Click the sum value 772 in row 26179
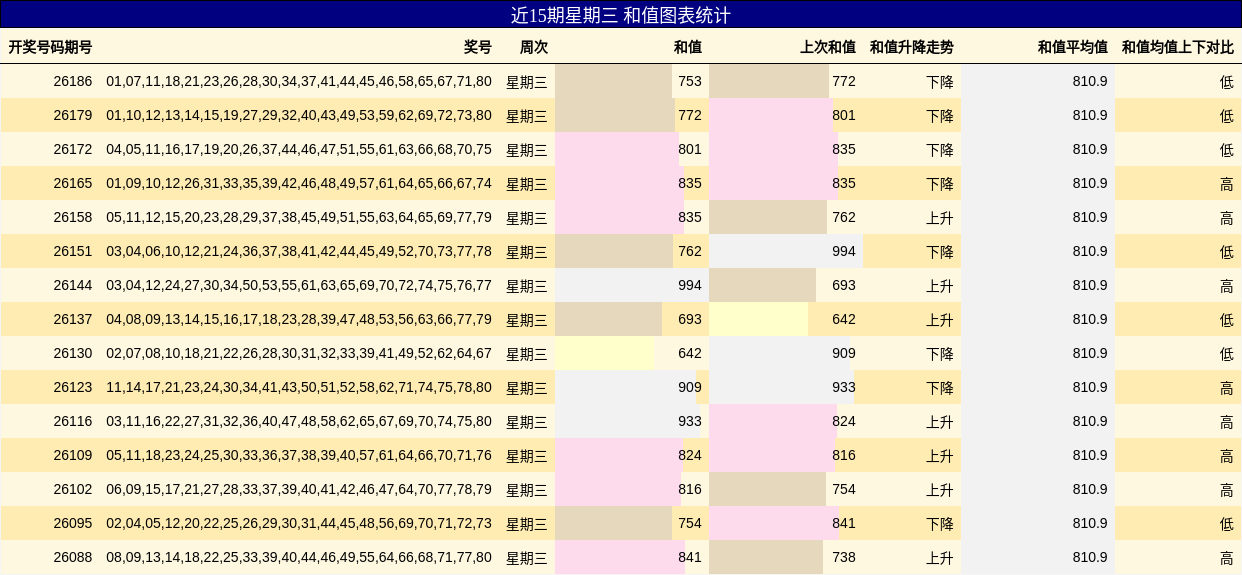The height and width of the screenshot is (575, 1242). 690,115
